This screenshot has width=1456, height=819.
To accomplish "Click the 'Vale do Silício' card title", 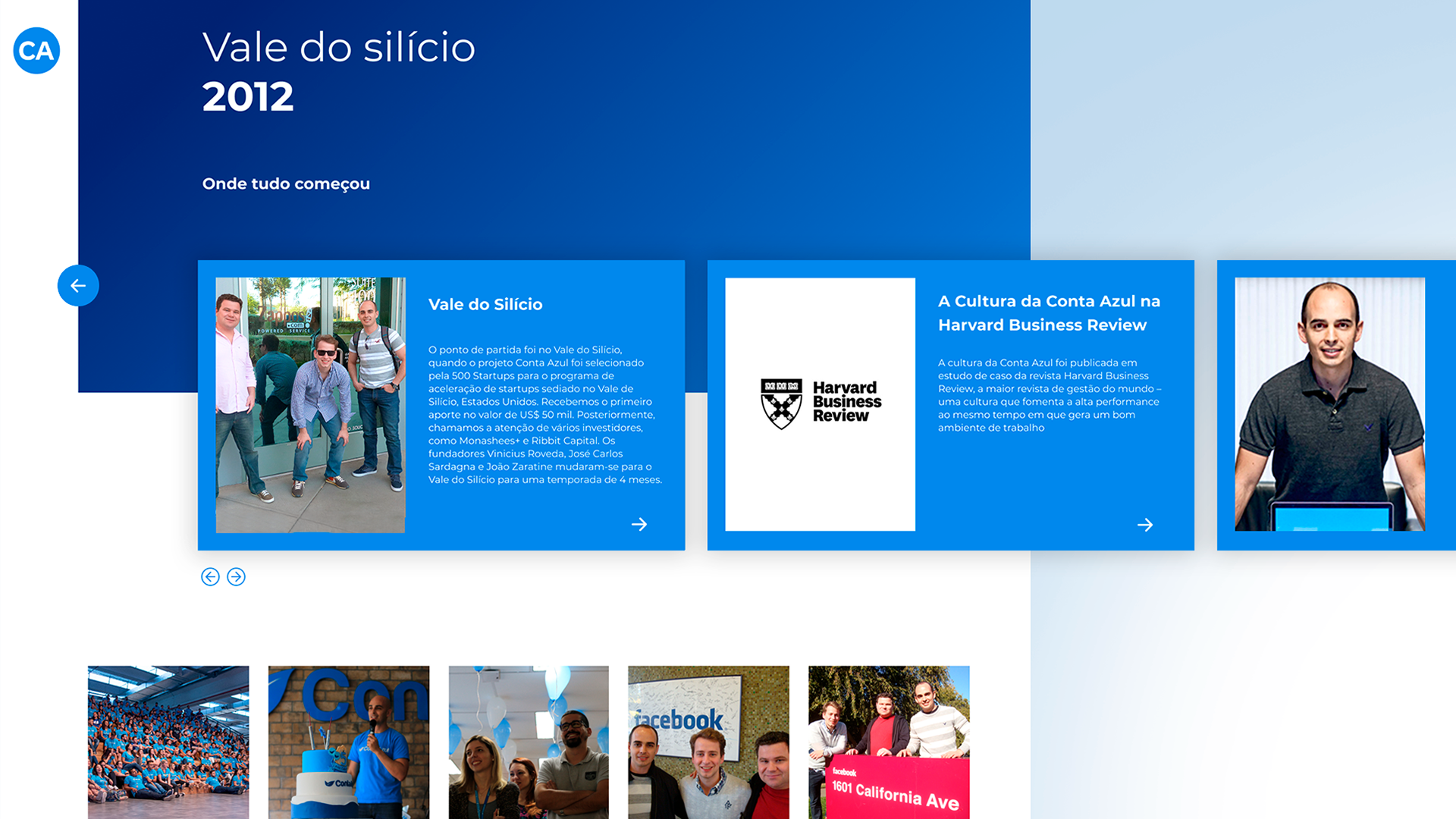I will click(x=485, y=304).
